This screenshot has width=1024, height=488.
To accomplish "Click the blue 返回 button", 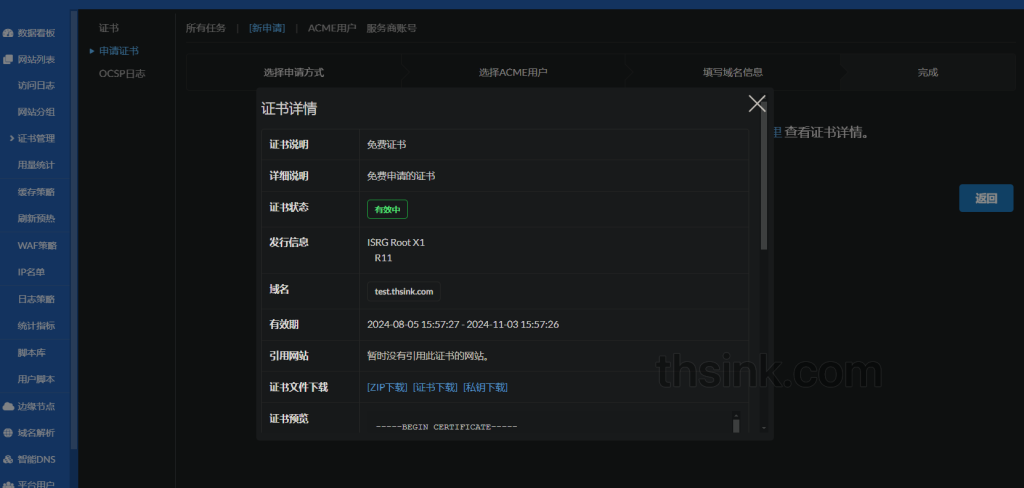I will (x=986, y=199).
